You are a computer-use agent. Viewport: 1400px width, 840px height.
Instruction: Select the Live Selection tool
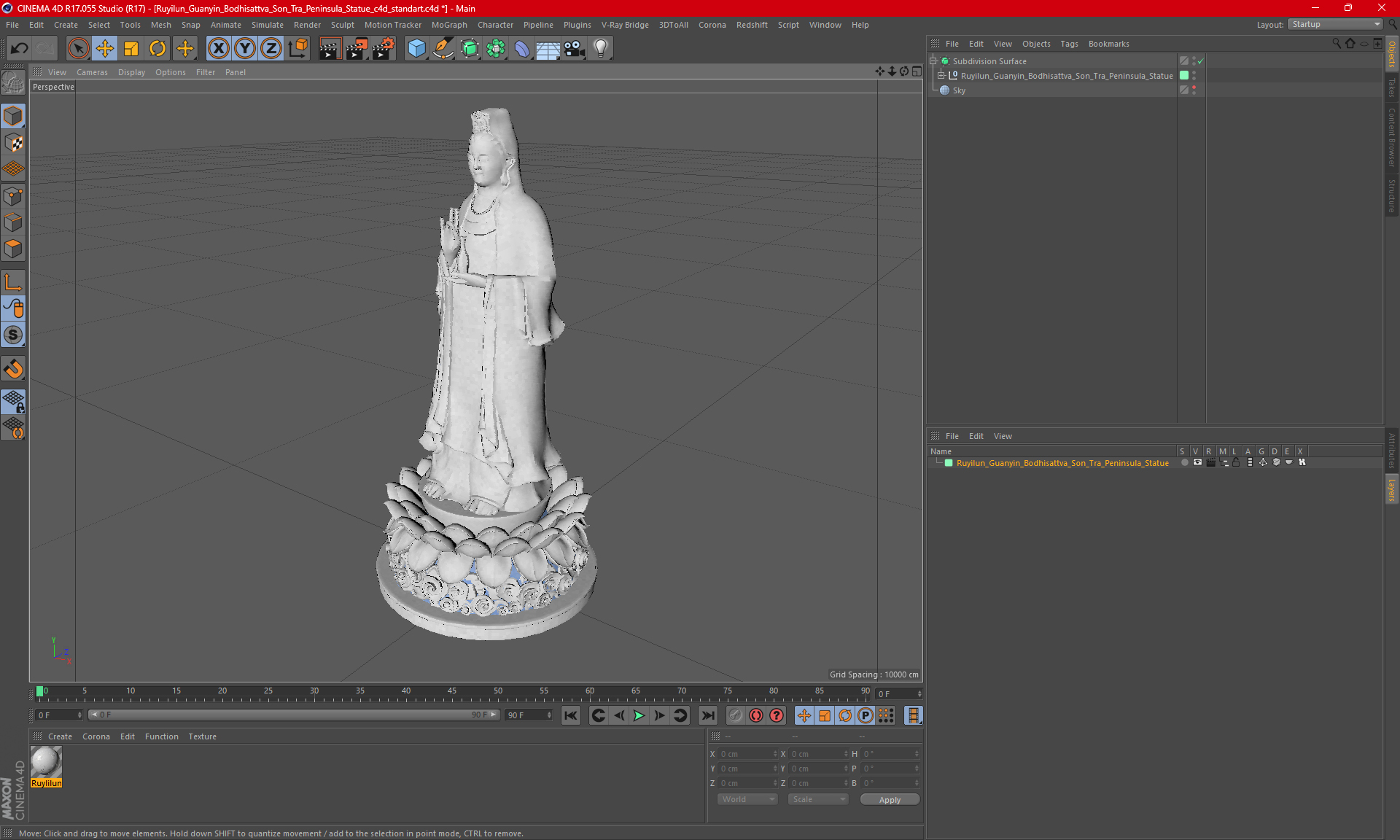78,49
